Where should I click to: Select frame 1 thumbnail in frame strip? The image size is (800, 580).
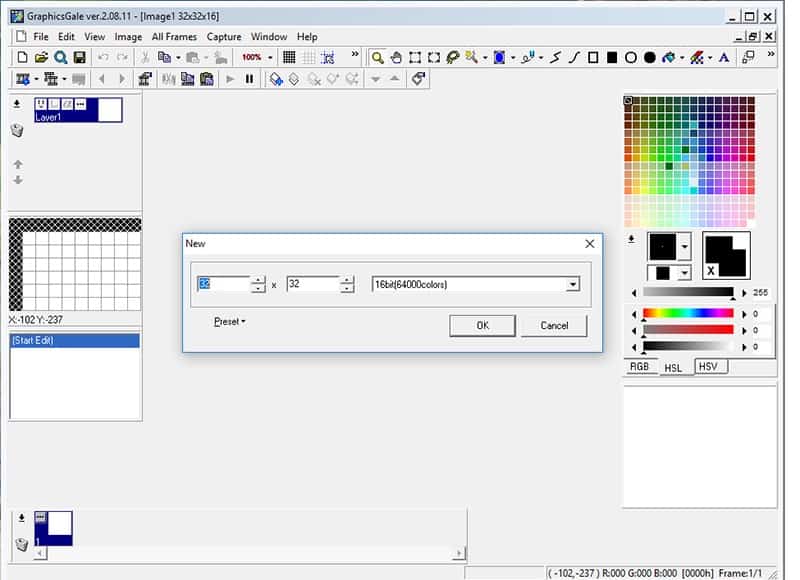(54, 528)
